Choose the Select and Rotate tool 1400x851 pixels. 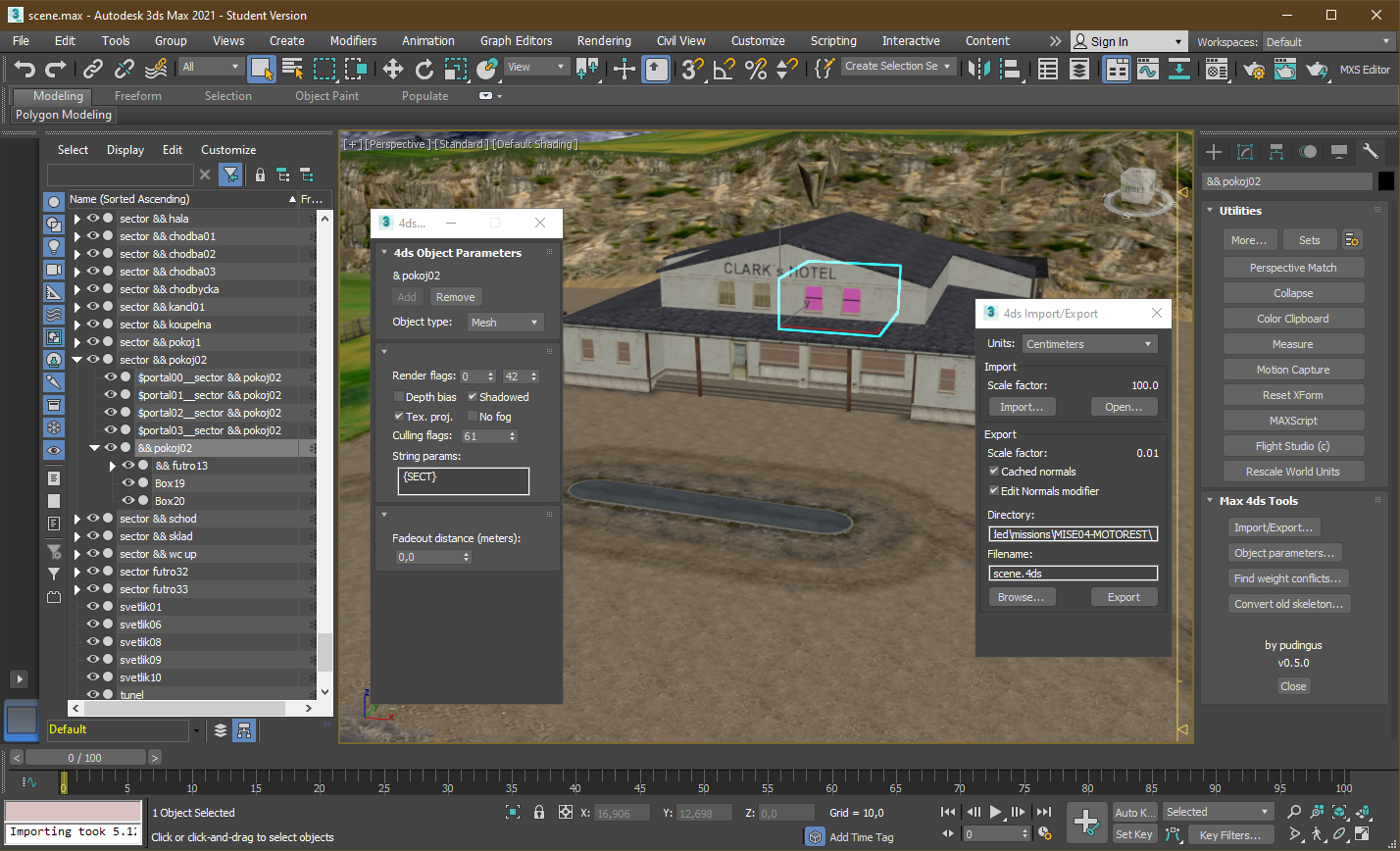pyautogui.click(x=424, y=69)
